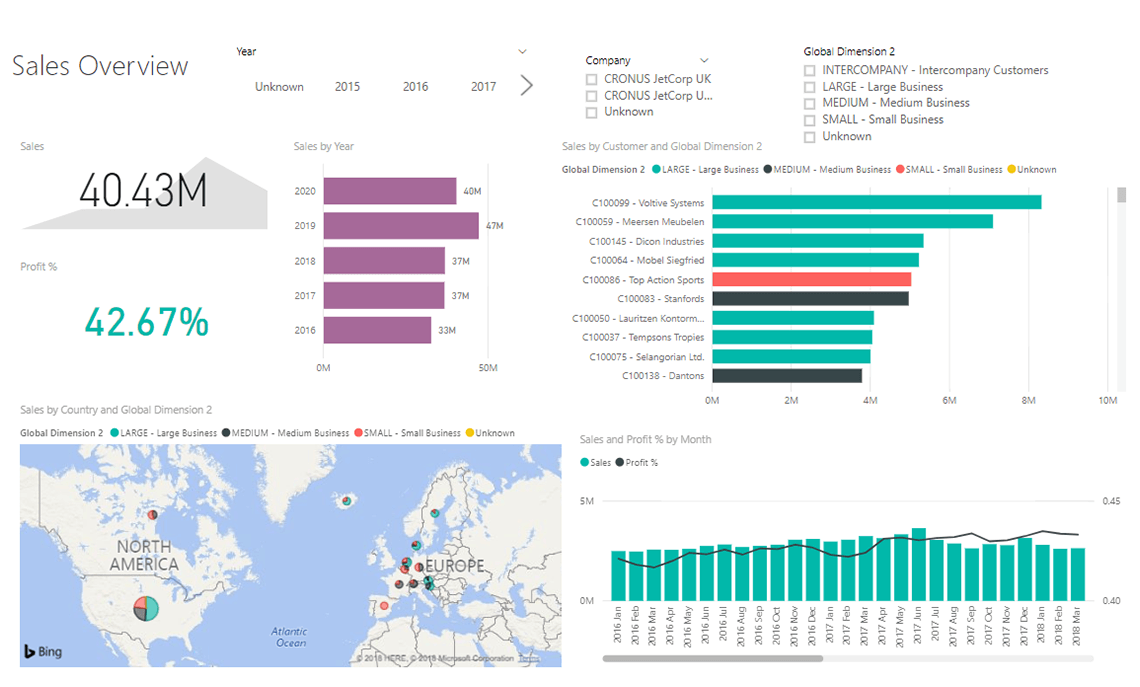Click the 2019 bar in Sales by Year
Viewport: 1140px width, 687px height.
pos(401,225)
